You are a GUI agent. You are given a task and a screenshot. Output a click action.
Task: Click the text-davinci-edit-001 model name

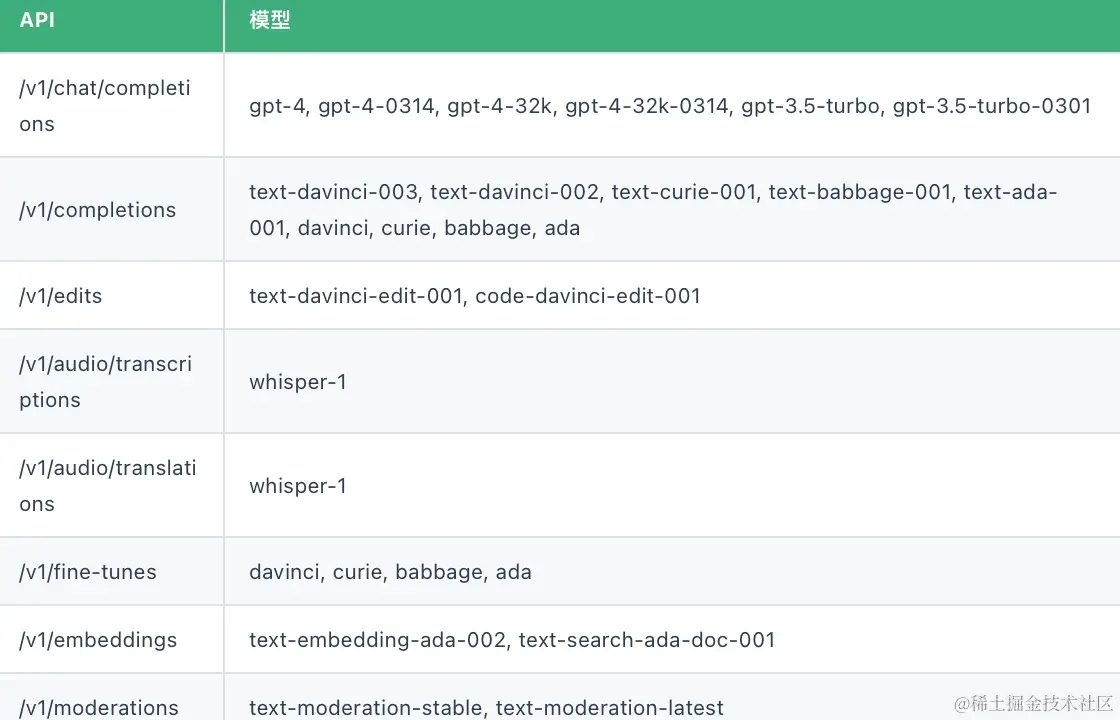355,296
